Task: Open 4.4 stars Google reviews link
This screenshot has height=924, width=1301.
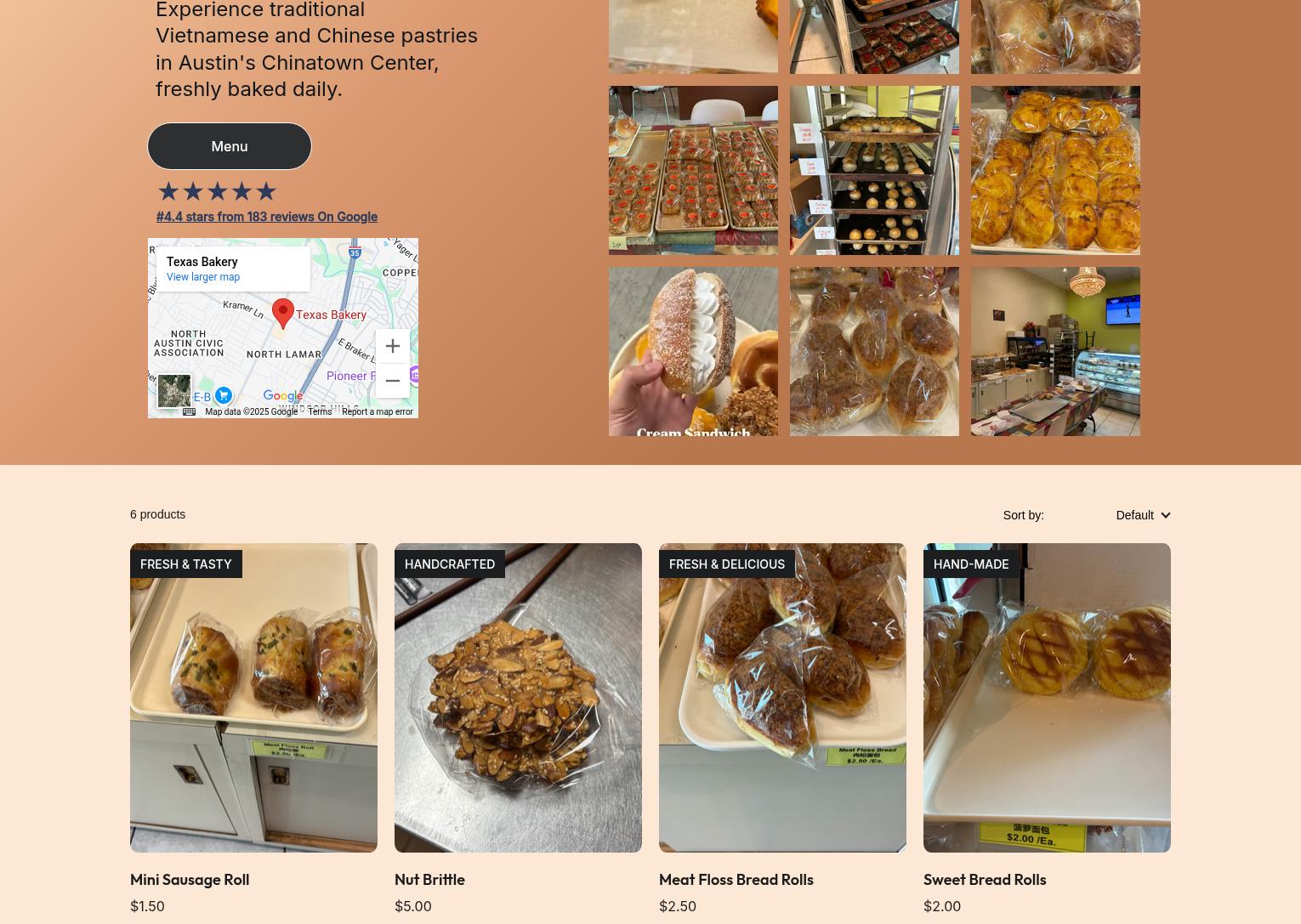Action: point(267,217)
